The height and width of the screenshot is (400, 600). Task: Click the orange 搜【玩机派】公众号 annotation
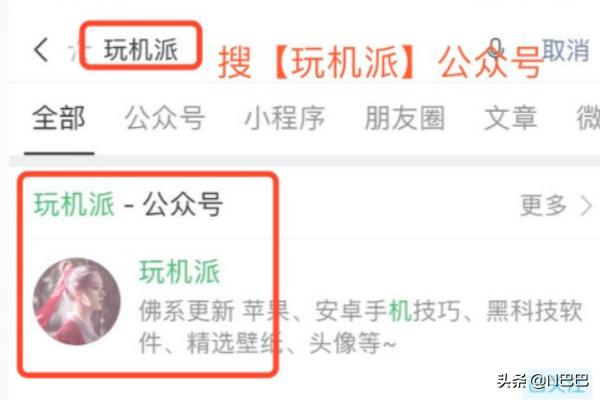381,62
